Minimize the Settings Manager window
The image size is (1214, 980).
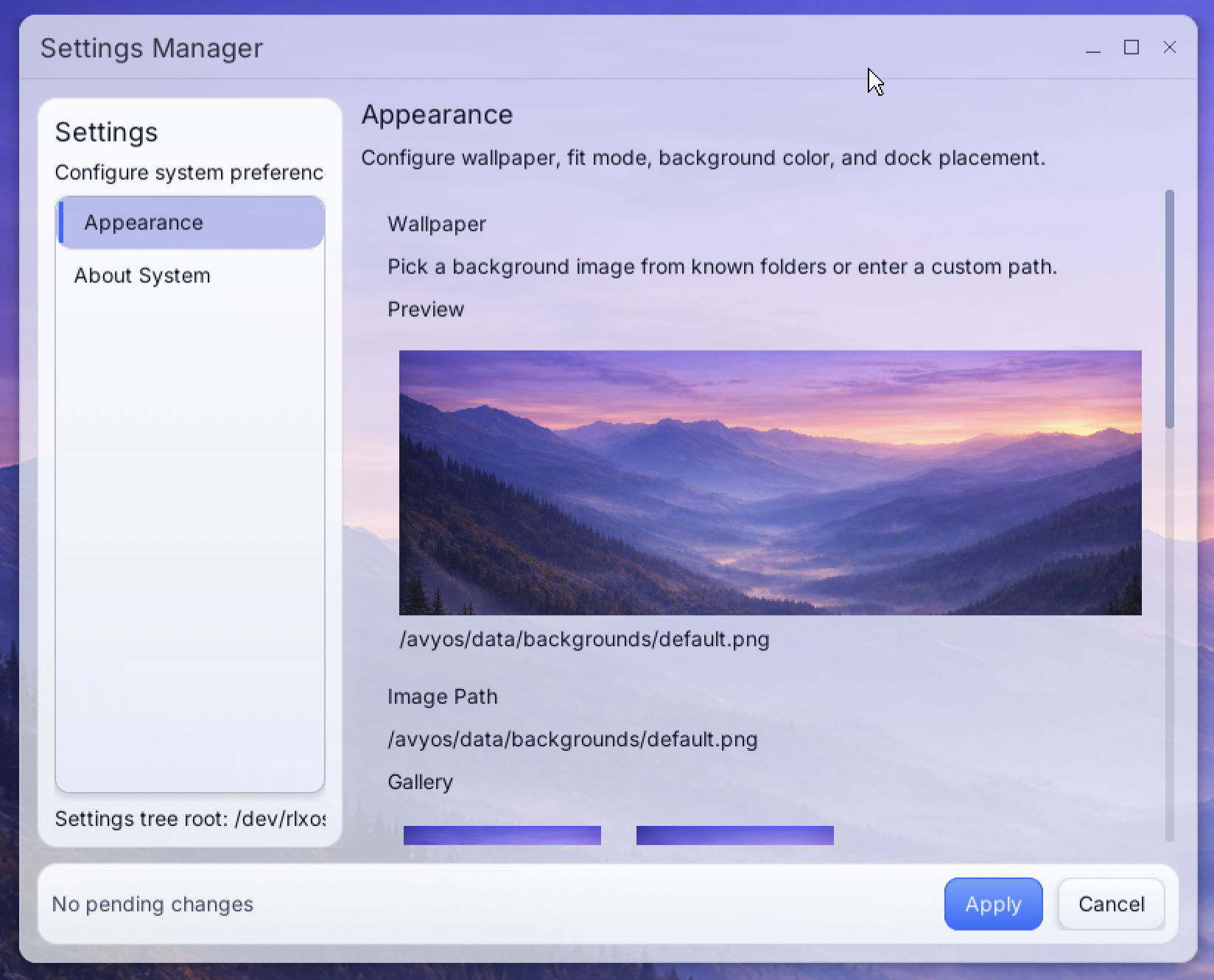pos(1093,48)
